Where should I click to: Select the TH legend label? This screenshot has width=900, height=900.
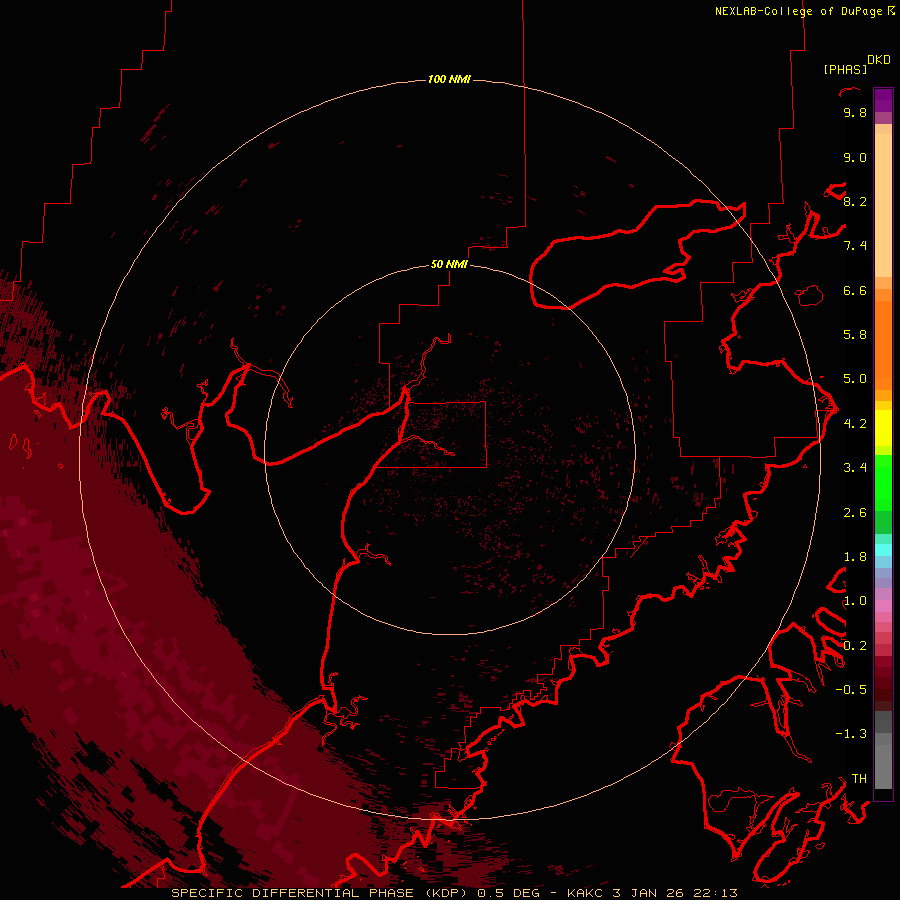point(859,779)
